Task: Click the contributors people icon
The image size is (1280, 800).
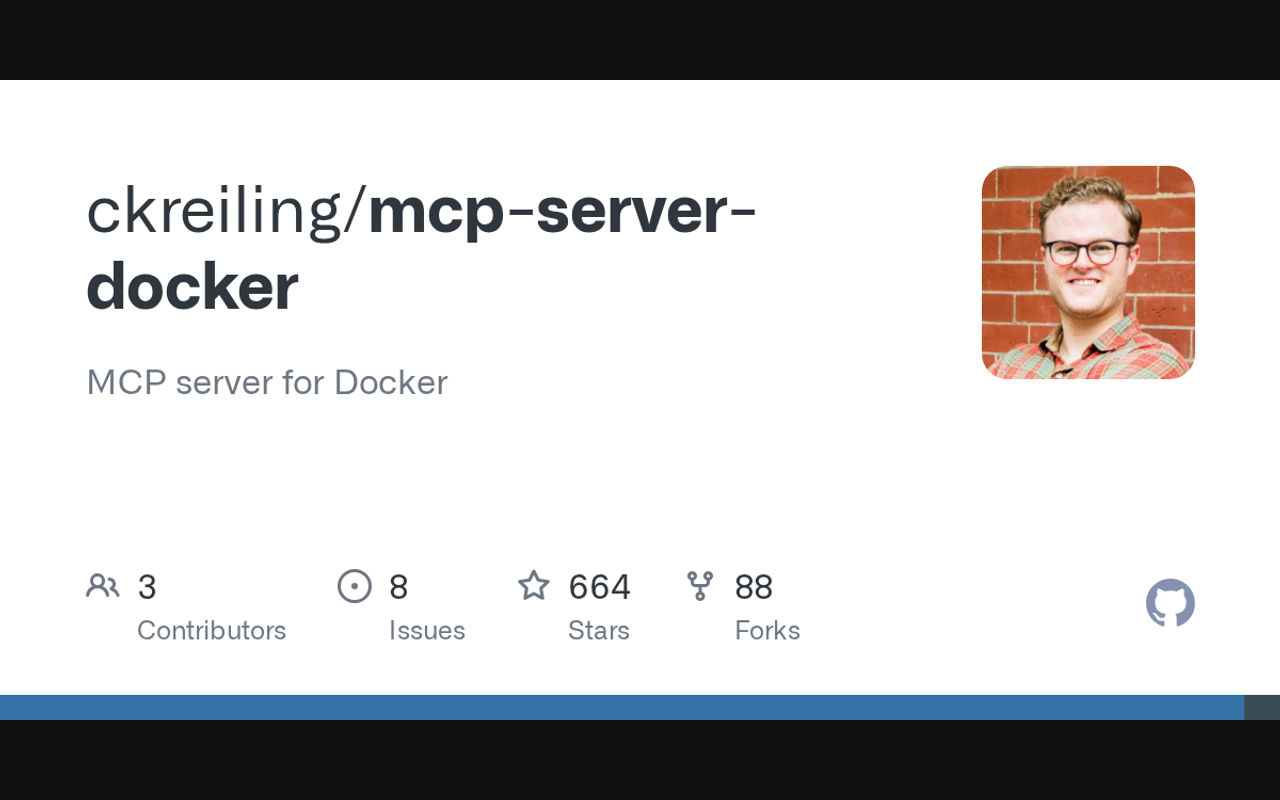Action: 103,586
